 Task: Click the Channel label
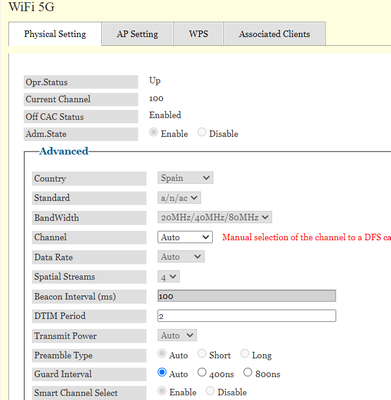(x=89, y=237)
